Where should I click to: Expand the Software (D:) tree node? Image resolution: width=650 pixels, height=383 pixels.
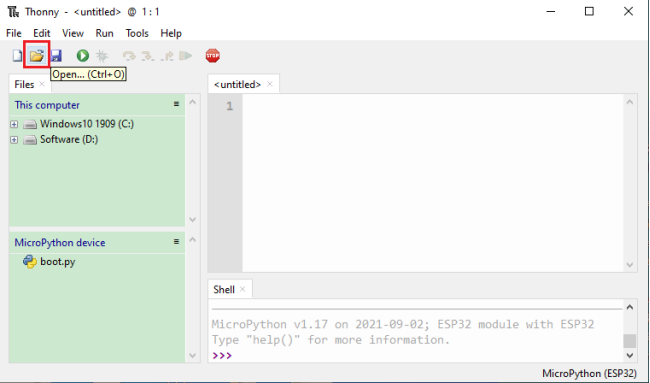(14, 140)
